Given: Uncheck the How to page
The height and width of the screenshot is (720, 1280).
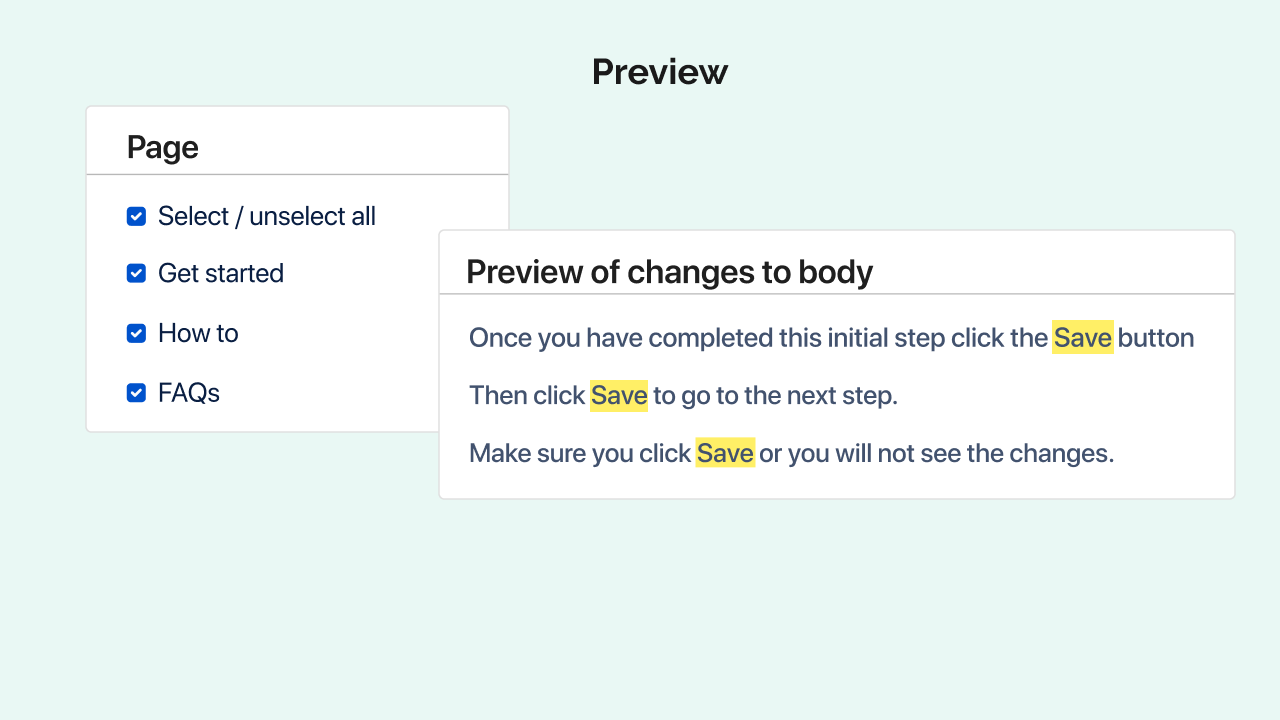Looking at the screenshot, I should pos(136,333).
